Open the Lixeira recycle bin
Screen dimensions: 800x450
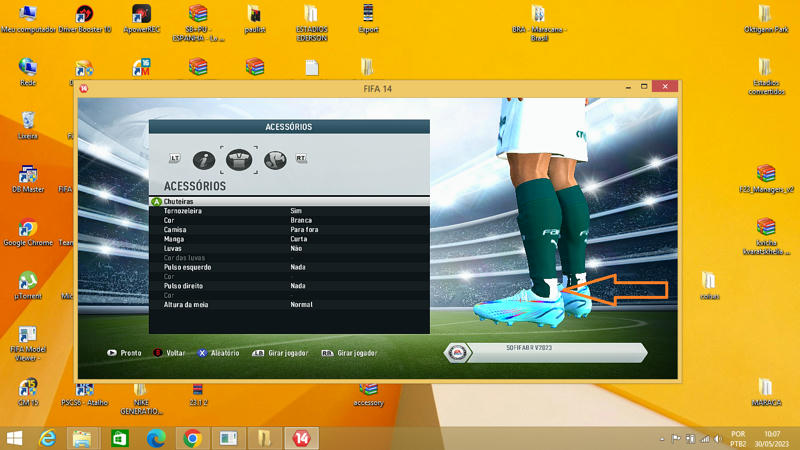pos(28,126)
